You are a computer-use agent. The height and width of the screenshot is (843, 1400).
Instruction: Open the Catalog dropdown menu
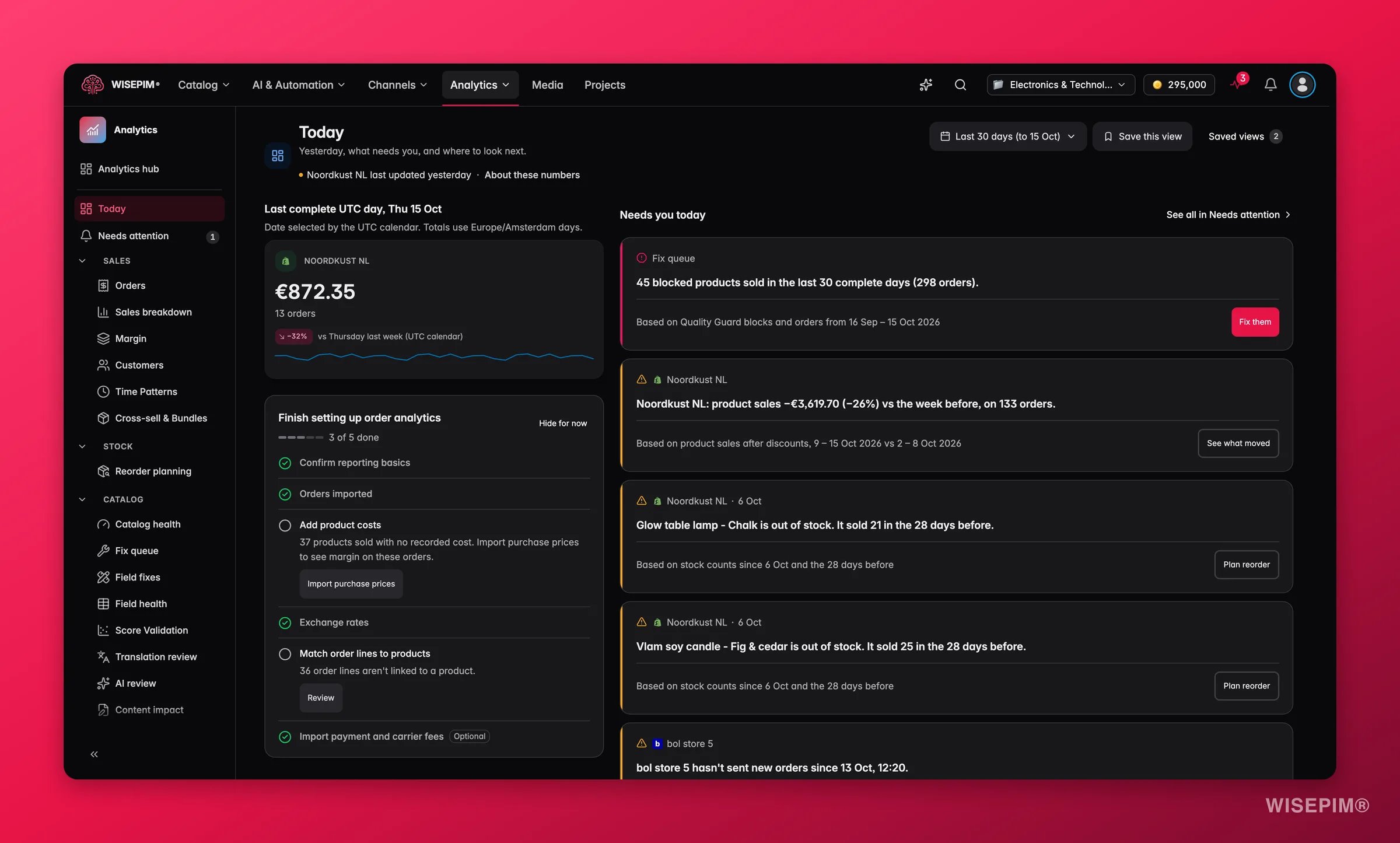point(204,85)
